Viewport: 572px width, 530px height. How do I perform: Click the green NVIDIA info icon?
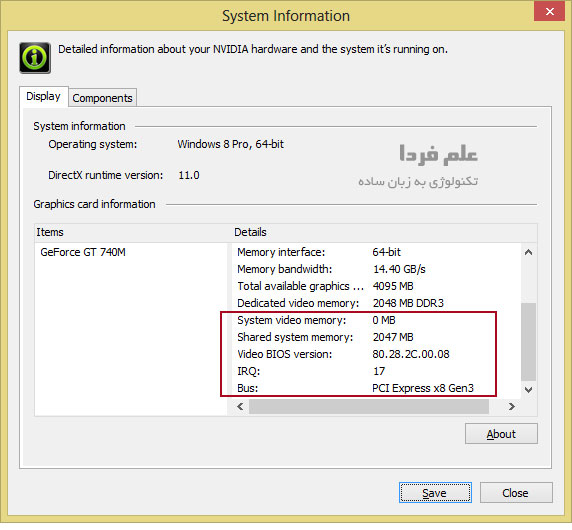[35, 58]
